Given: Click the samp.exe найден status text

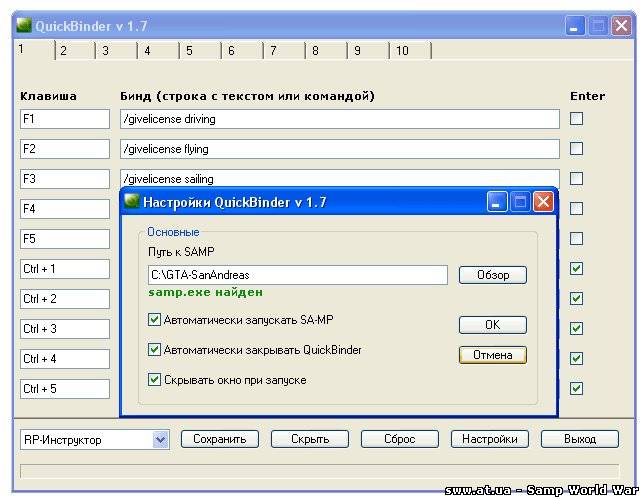Looking at the screenshot, I should point(205,293).
